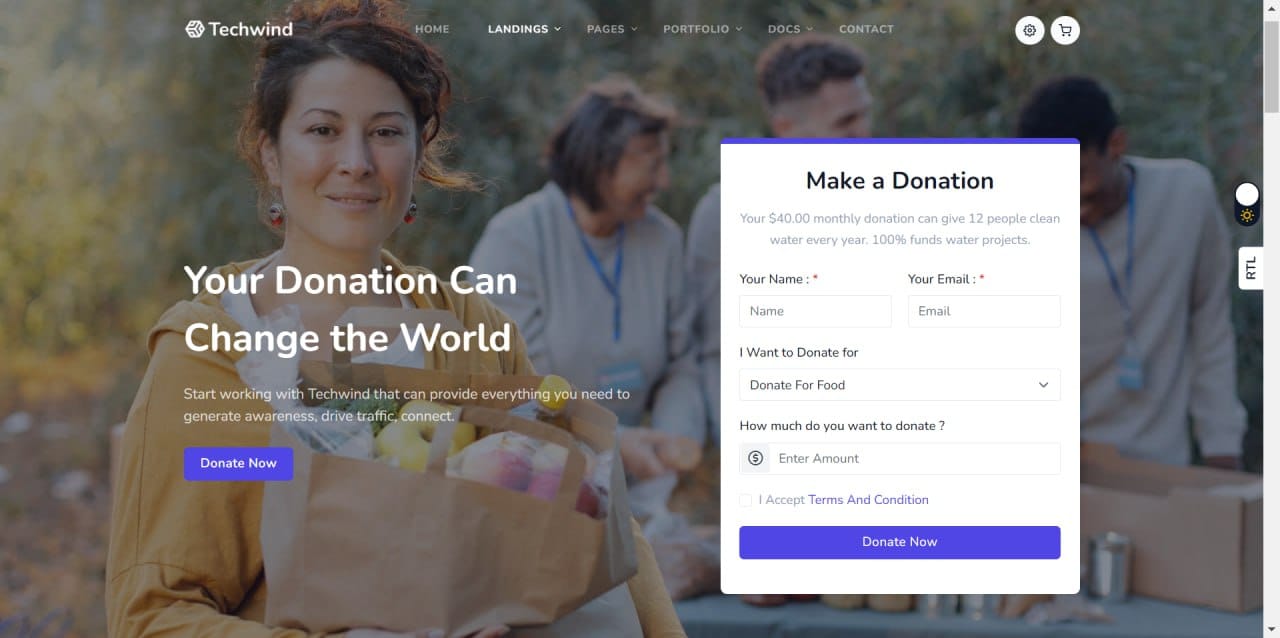Click the hero Donate Now button
Screen dimensions: 1280x638
click(238, 463)
